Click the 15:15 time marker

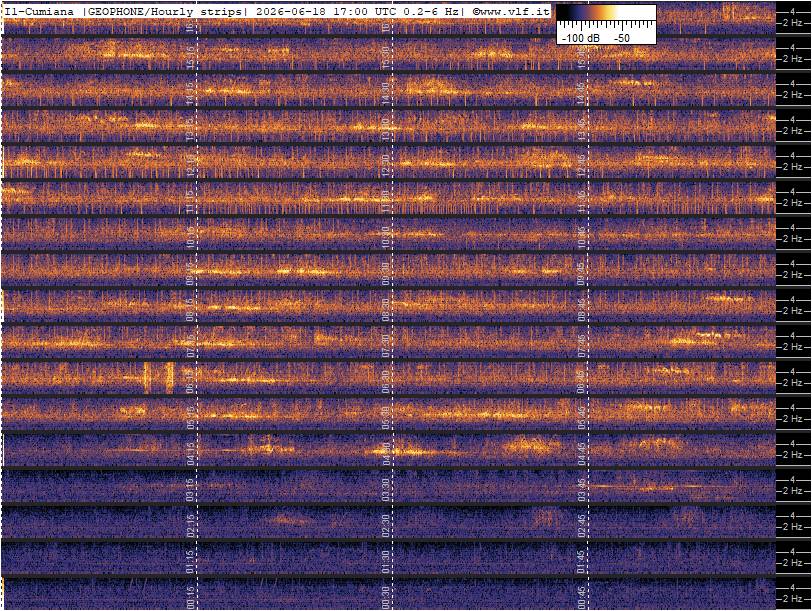pyautogui.click(x=191, y=57)
